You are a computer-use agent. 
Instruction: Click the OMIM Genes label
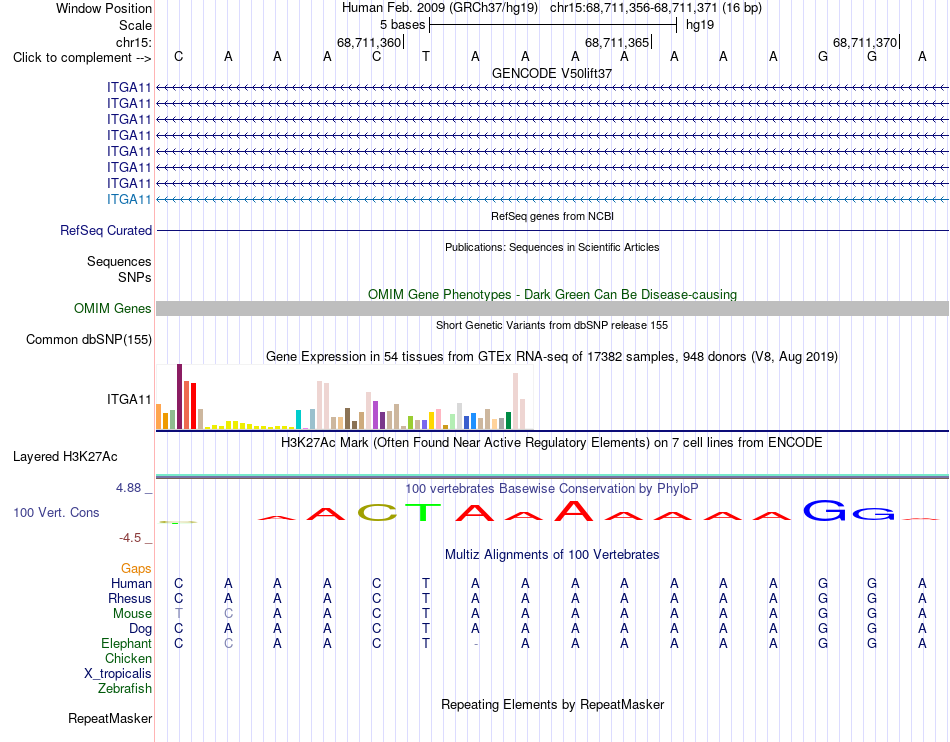(113, 308)
